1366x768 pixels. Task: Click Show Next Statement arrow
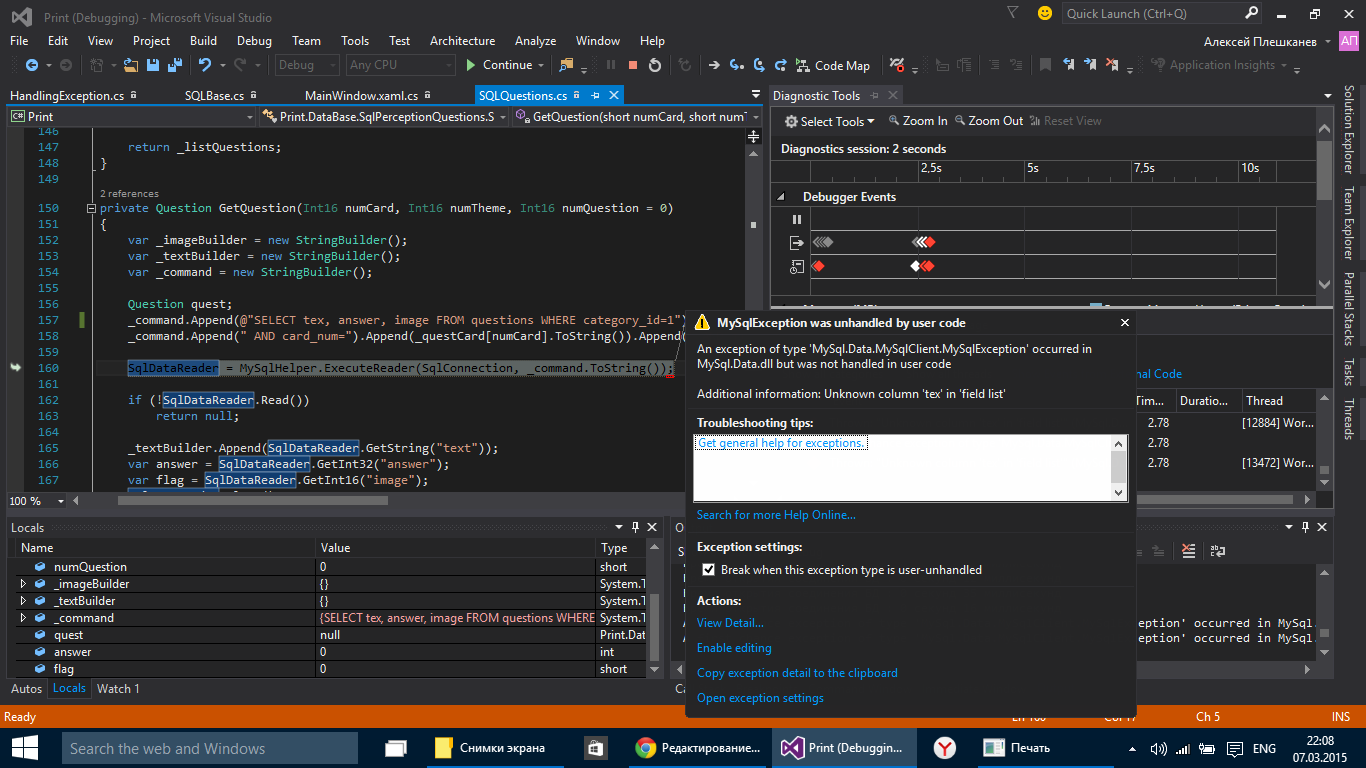[714, 65]
